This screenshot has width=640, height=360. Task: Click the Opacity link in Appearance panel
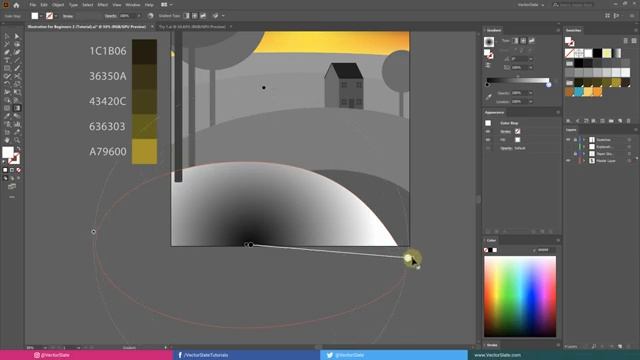click(506, 148)
